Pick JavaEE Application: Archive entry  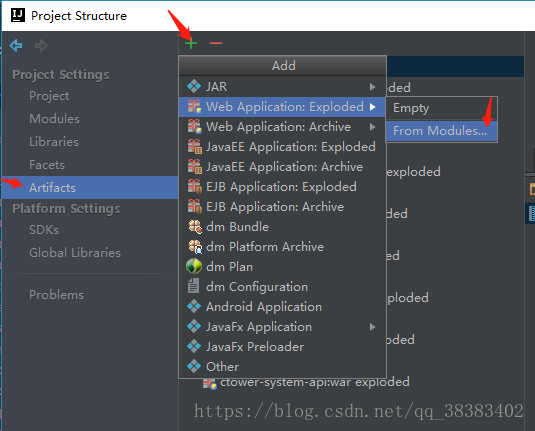282,167
